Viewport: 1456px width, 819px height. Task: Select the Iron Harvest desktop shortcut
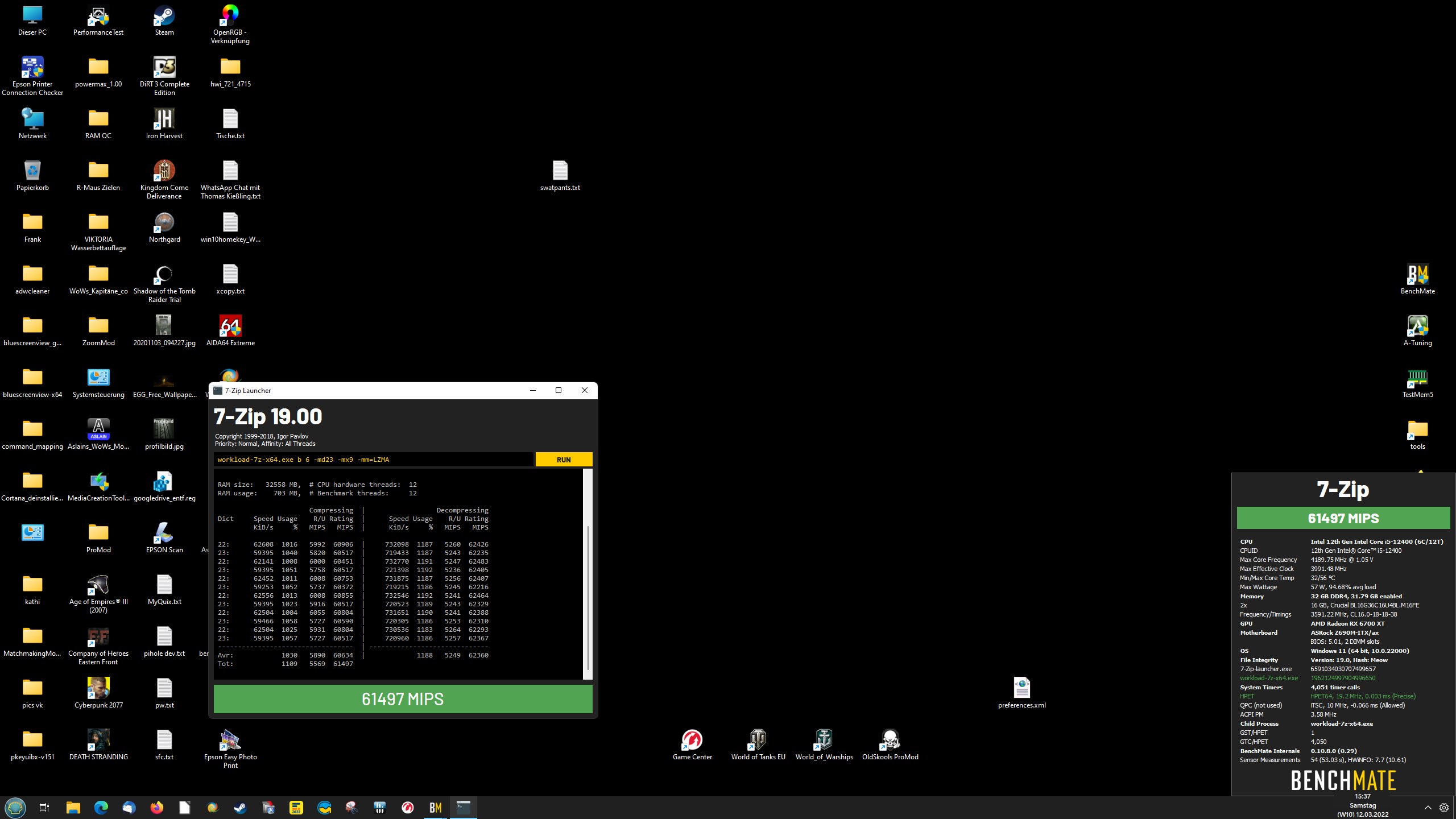(x=164, y=124)
